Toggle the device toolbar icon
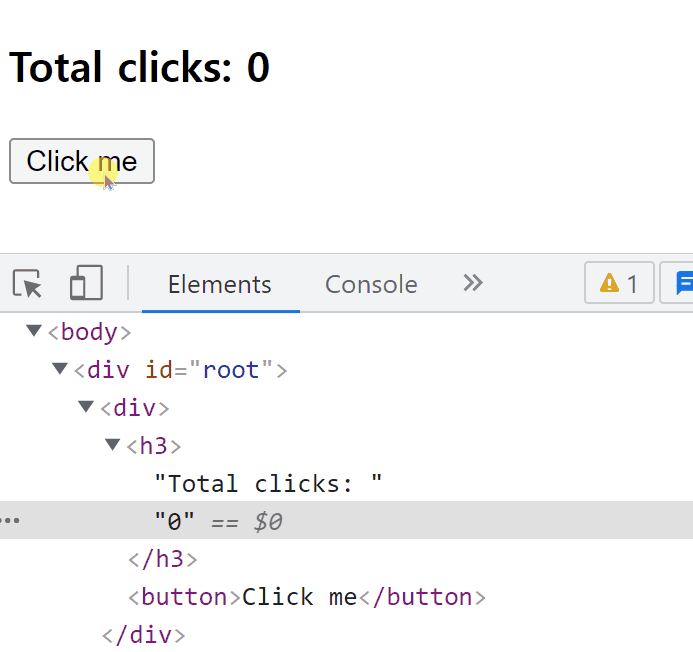The image size is (693, 652). (x=86, y=283)
